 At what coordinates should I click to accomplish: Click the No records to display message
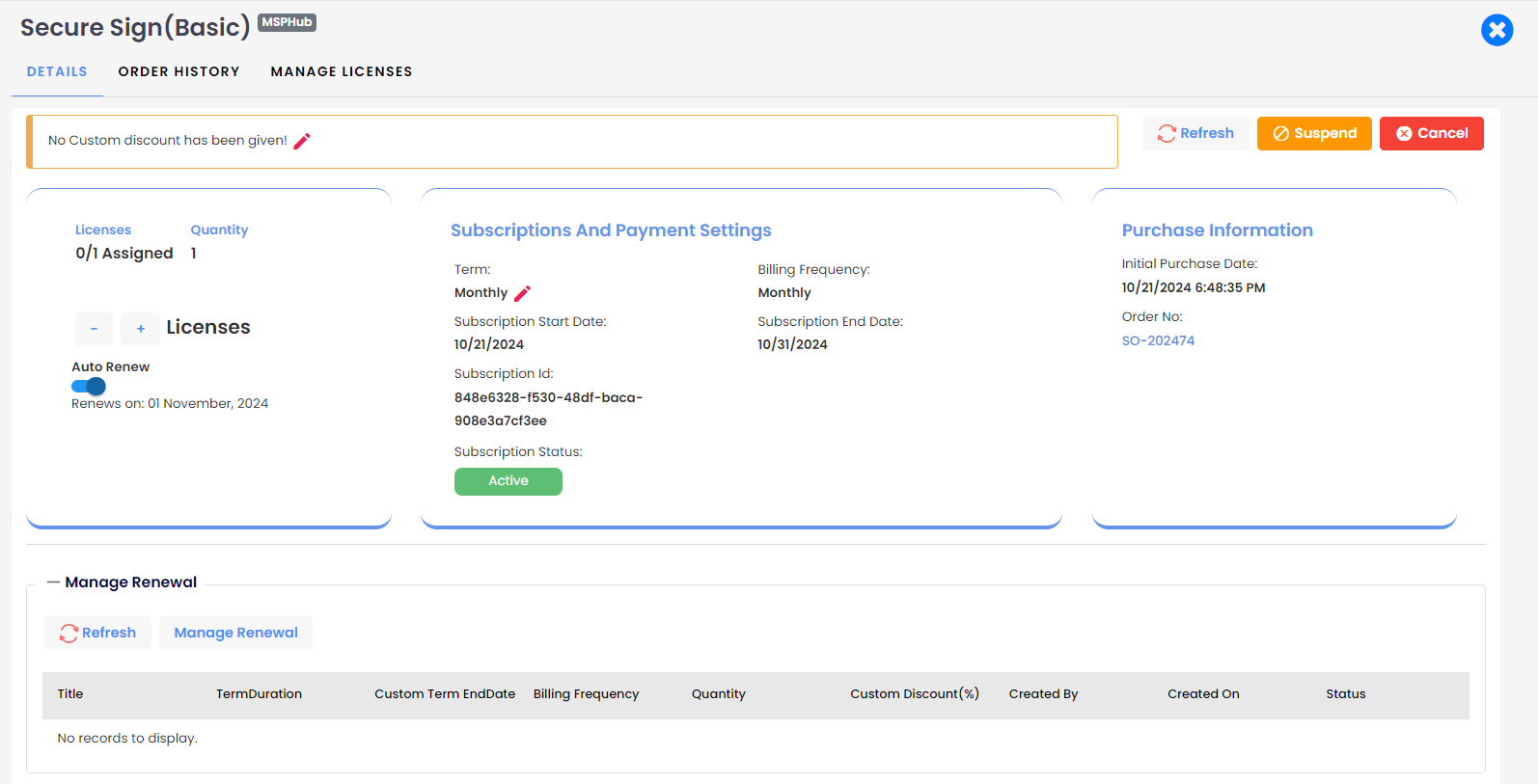coord(127,739)
